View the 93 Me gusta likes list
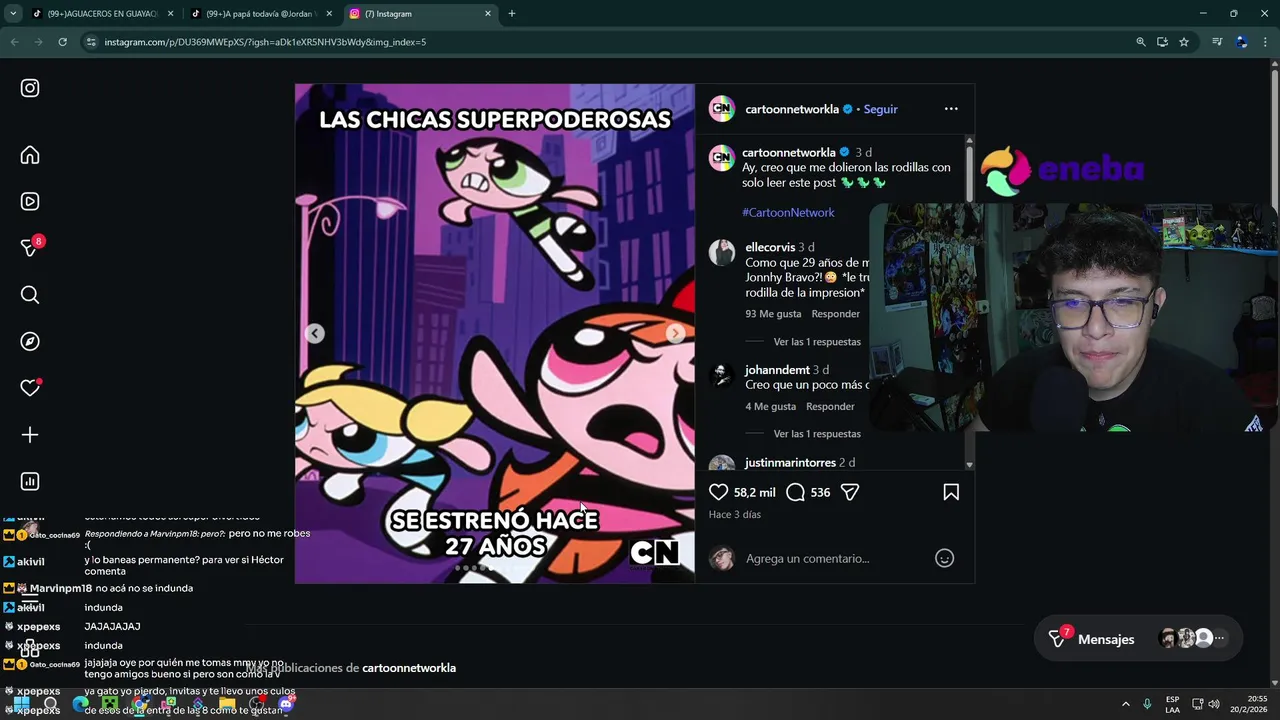Viewport: 1280px width, 720px height. [773, 314]
